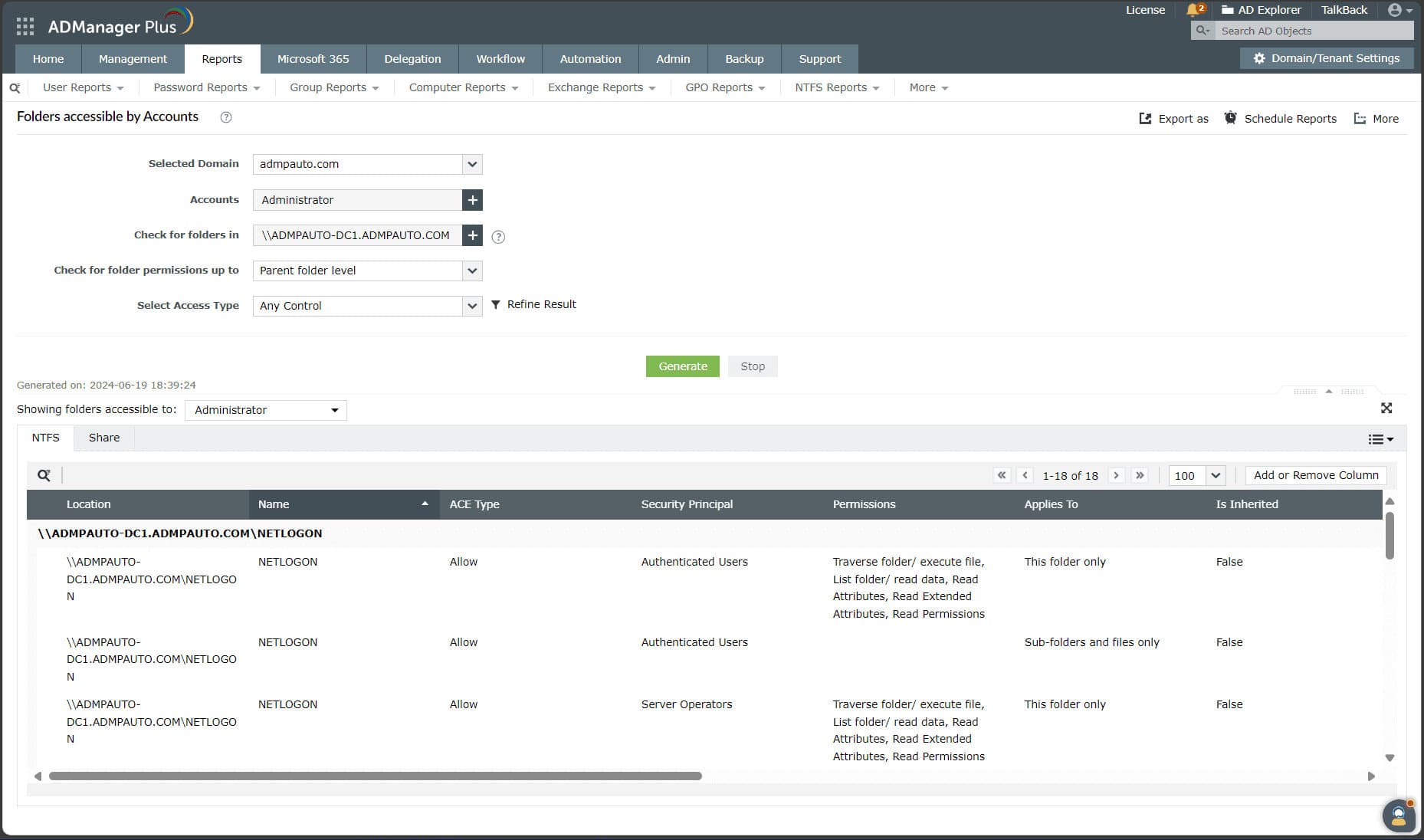
Task: Click Add or Remove Column button
Action: click(x=1316, y=475)
